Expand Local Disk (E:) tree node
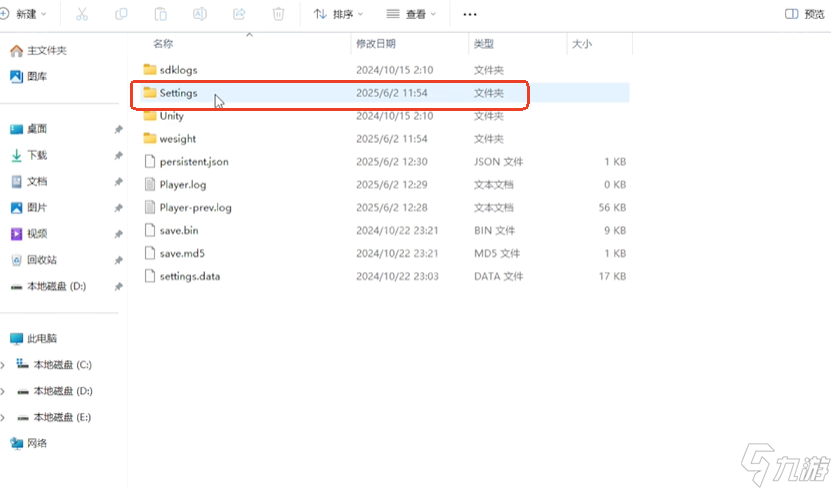The height and width of the screenshot is (488, 831). pos(3,417)
